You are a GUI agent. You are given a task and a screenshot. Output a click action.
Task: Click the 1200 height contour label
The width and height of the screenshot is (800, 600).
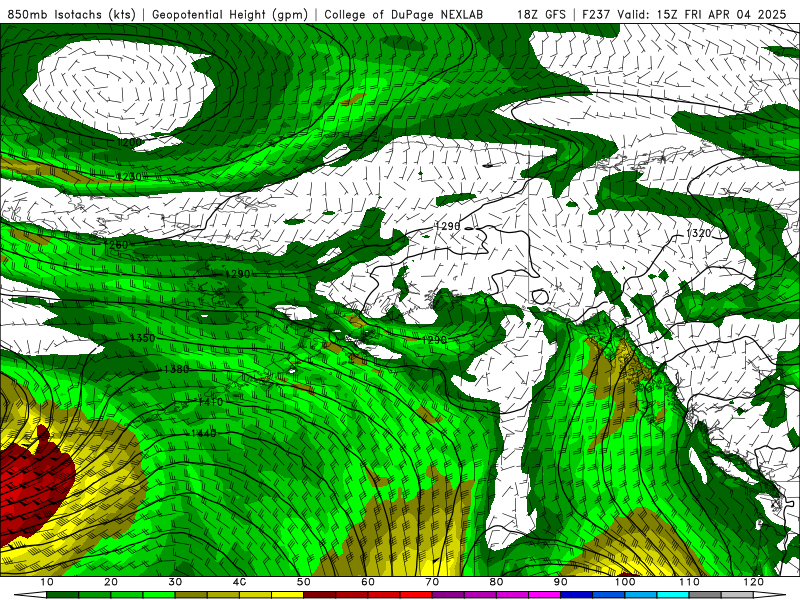[x=130, y=142]
